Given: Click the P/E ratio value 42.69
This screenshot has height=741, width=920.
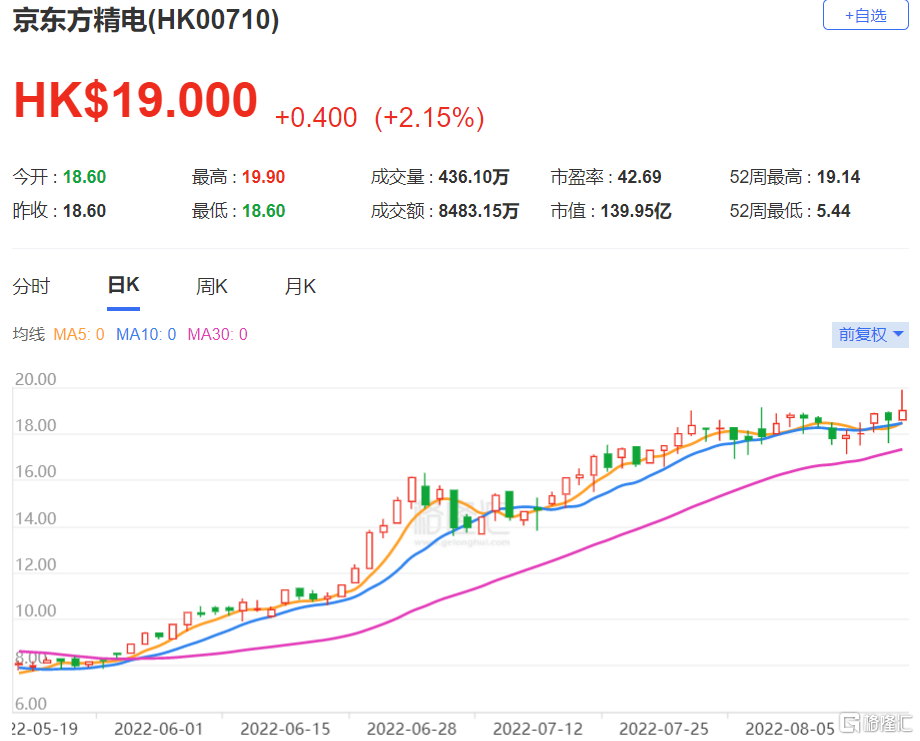Looking at the screenshot, I should coord(640,177).
